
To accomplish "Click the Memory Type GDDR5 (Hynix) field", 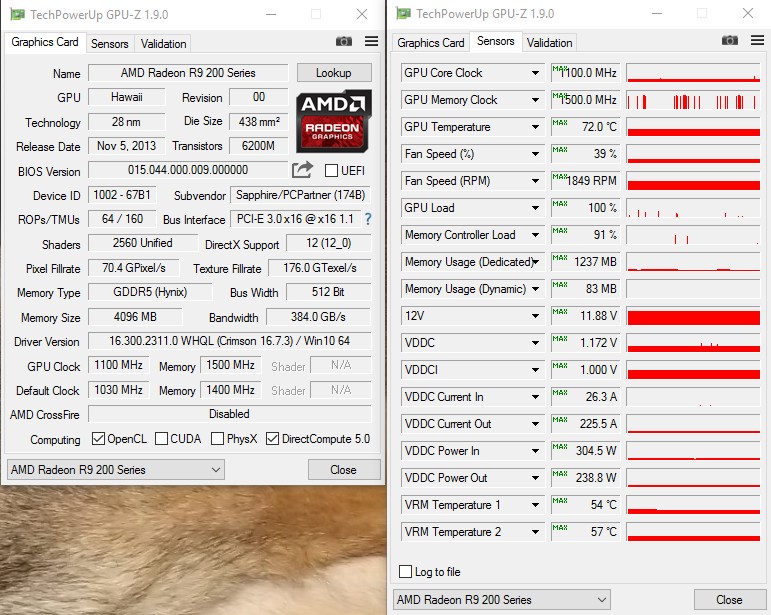I will click(x=150, y=292).
